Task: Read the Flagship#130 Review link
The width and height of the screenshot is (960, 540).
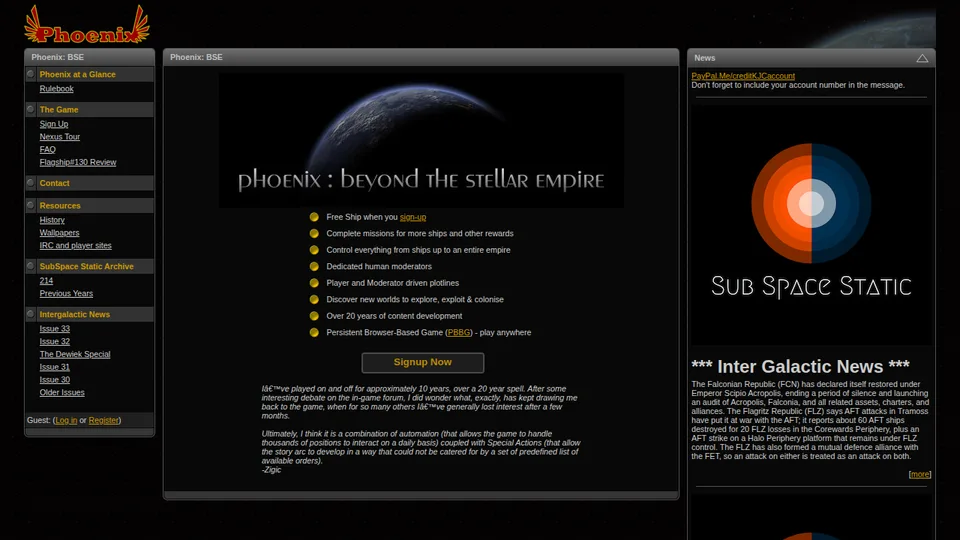Action: 78,162
